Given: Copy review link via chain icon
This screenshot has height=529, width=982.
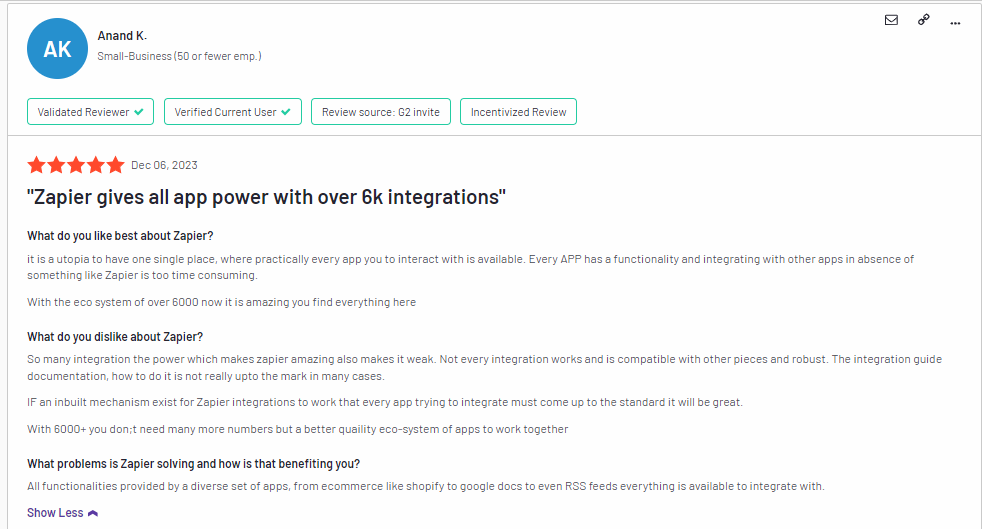Looking at the screenshot, I should point(924,20).
